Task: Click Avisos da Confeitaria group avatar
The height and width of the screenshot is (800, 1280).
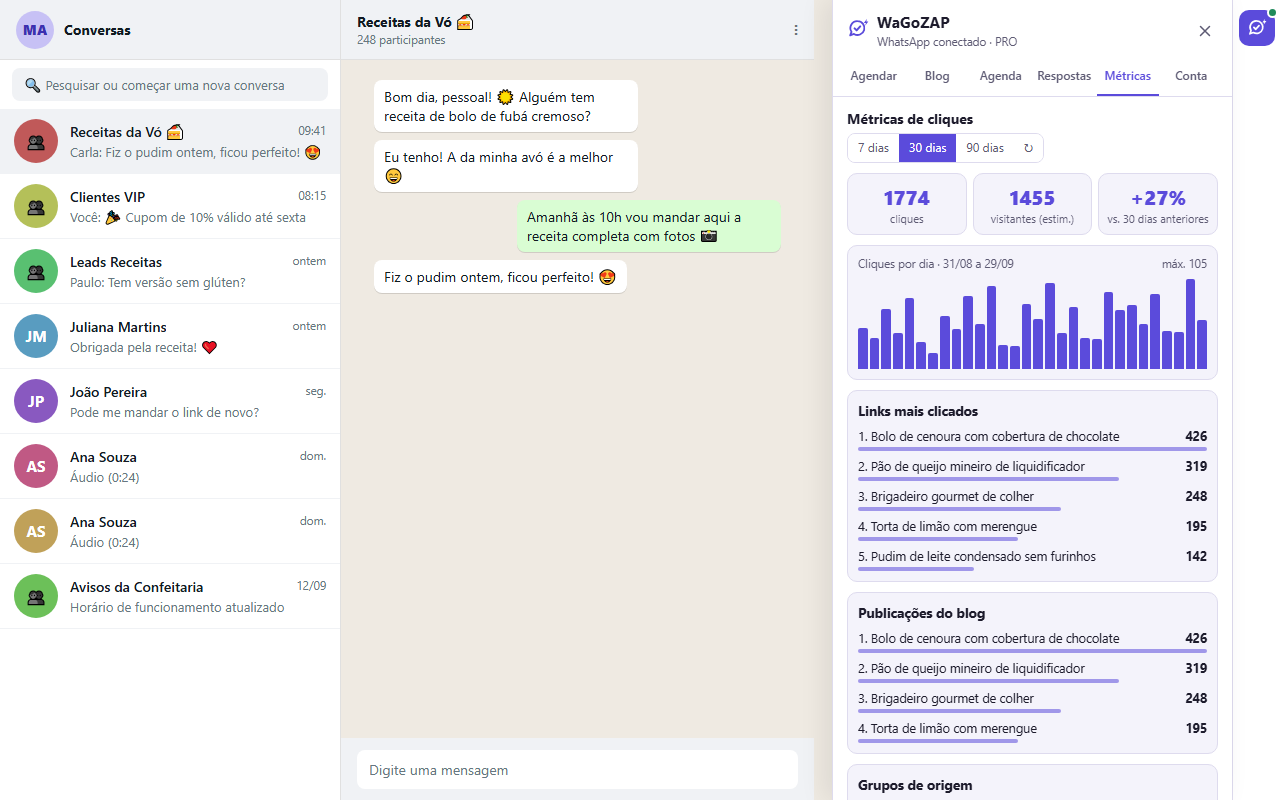Action: pos(36,596)
